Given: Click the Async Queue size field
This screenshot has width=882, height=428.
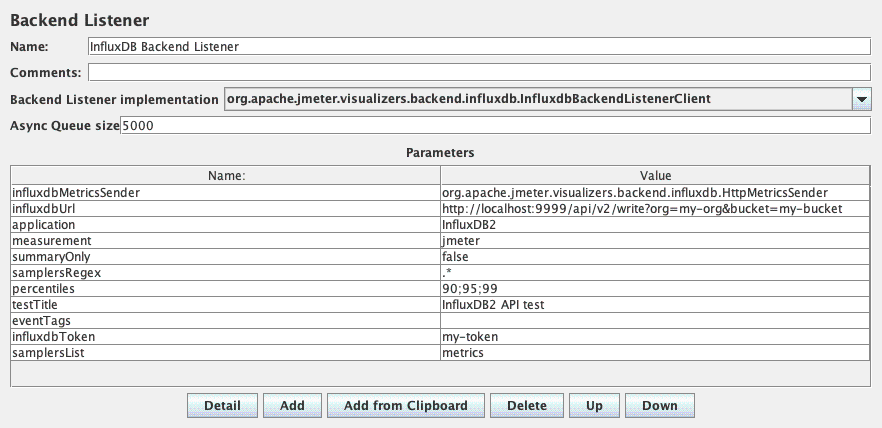Looking at the screenshot, I should tap(495, 125).
